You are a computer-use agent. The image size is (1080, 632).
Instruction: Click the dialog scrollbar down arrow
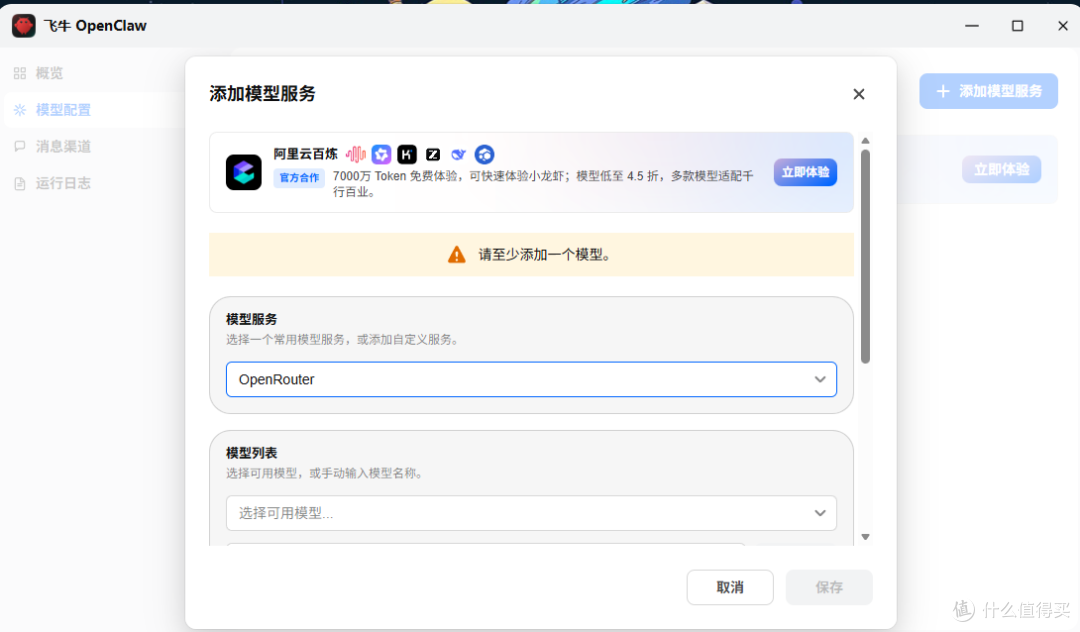click(865, 537)
